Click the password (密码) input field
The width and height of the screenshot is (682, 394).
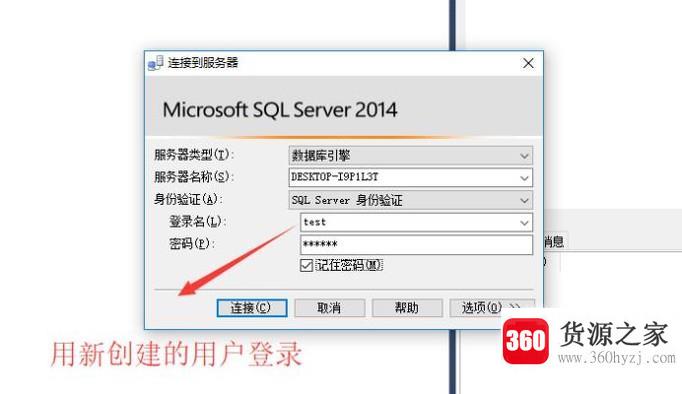[416, 244]
